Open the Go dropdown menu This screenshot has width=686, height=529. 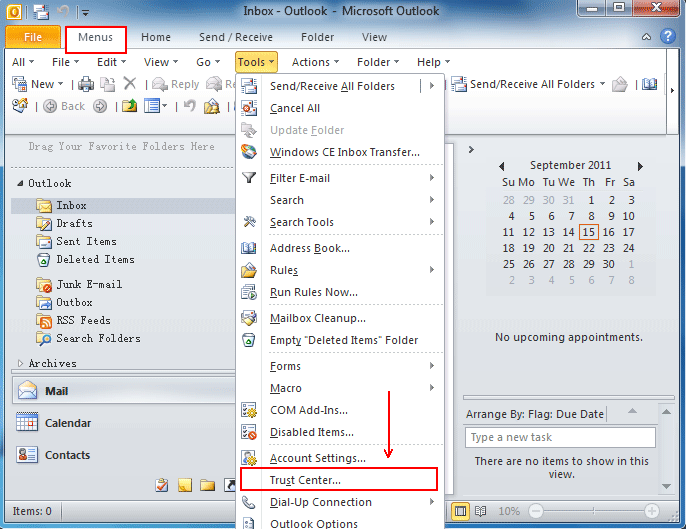click(207, 62)
